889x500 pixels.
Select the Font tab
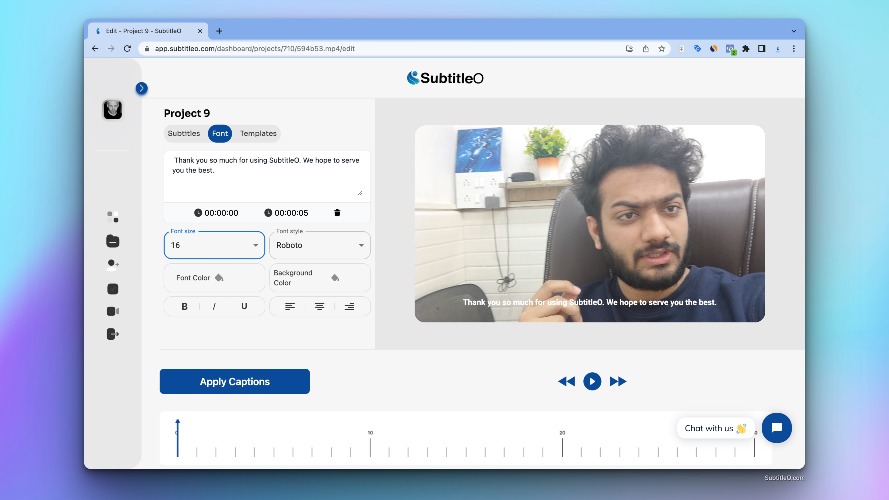[220, 133]
